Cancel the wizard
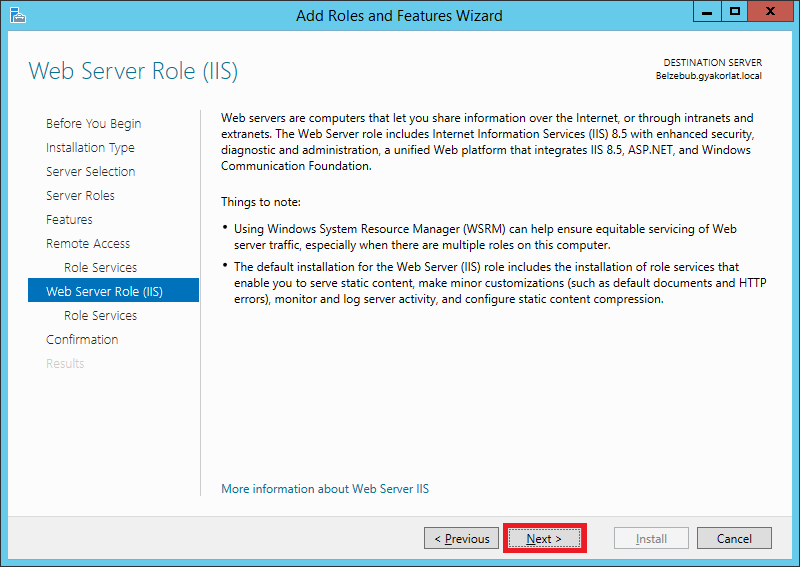Viewport: 800px width, 567px height. coord(734,538)
